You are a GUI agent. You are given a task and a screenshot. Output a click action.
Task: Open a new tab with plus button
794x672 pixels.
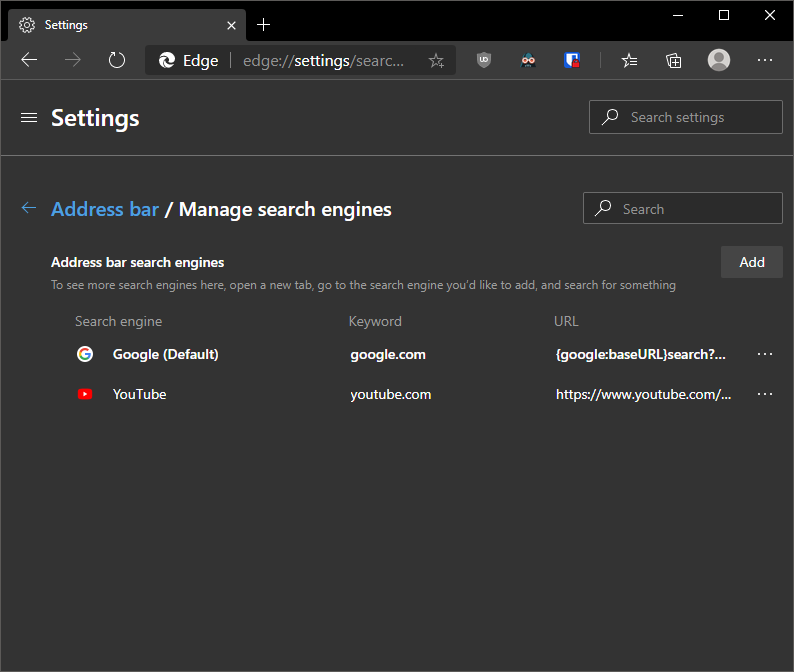click(x=263, y=24)
